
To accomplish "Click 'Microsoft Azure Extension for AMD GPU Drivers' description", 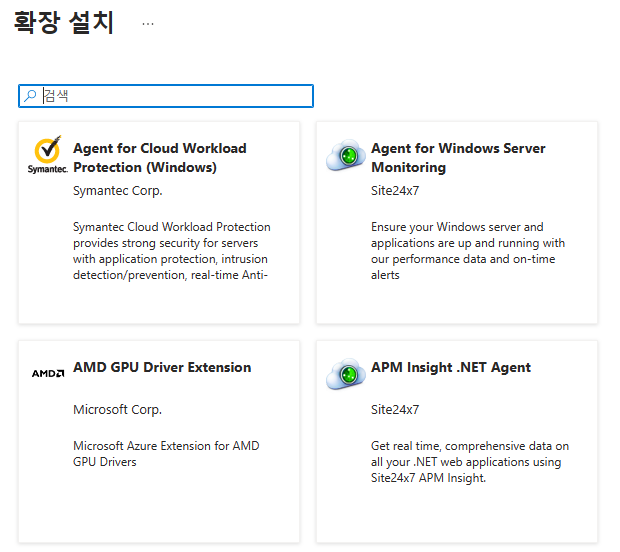I will [x=166, y=454].
